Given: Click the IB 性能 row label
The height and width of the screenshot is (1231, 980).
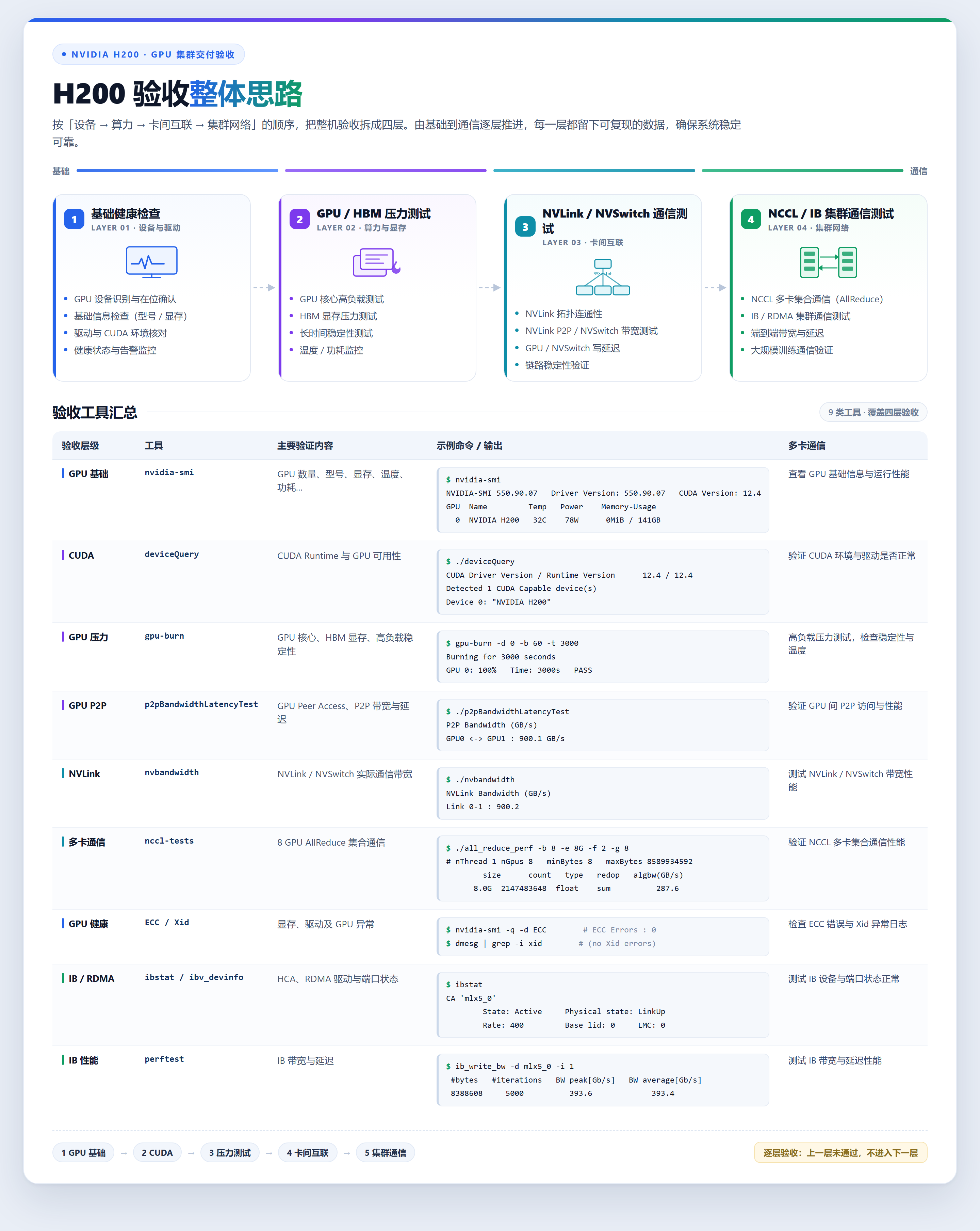Looking at the screenshot, I should click(83, 1060).
